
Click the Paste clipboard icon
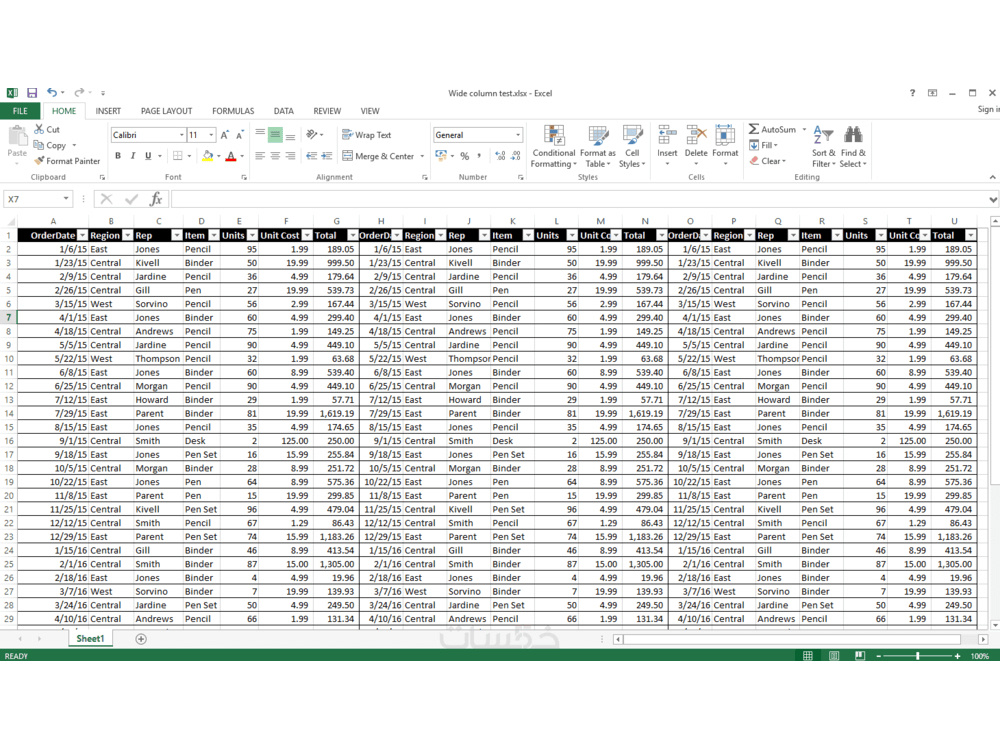[x=17, y=136]
